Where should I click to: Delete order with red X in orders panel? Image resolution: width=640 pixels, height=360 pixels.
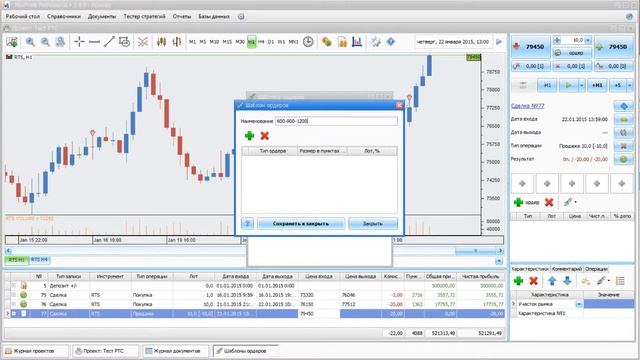549,202
